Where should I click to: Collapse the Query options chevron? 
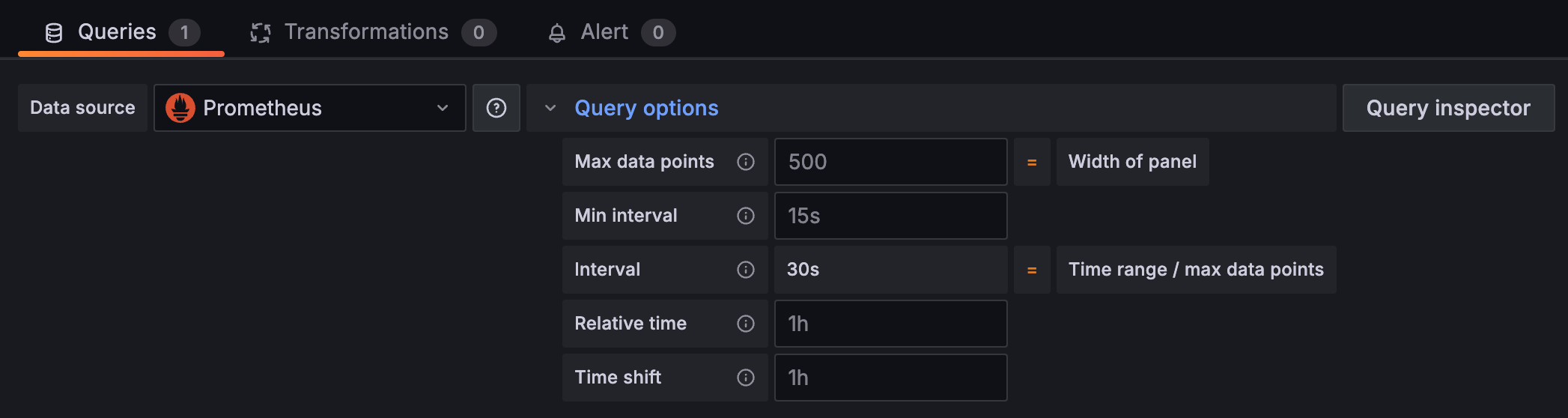[x=550, y=108]
